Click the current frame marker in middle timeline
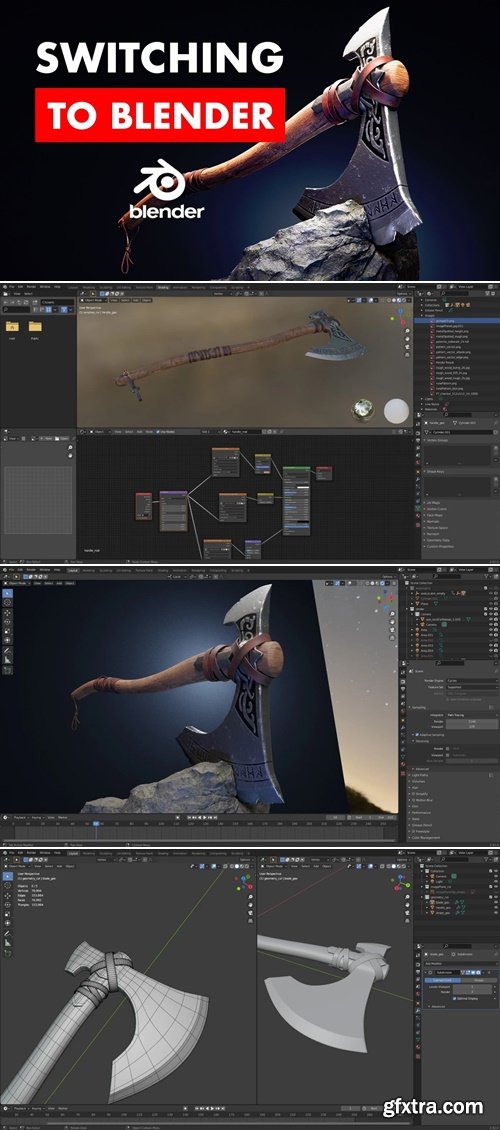The height and width of the screenshot is (1130, 500). click(95, 823)
